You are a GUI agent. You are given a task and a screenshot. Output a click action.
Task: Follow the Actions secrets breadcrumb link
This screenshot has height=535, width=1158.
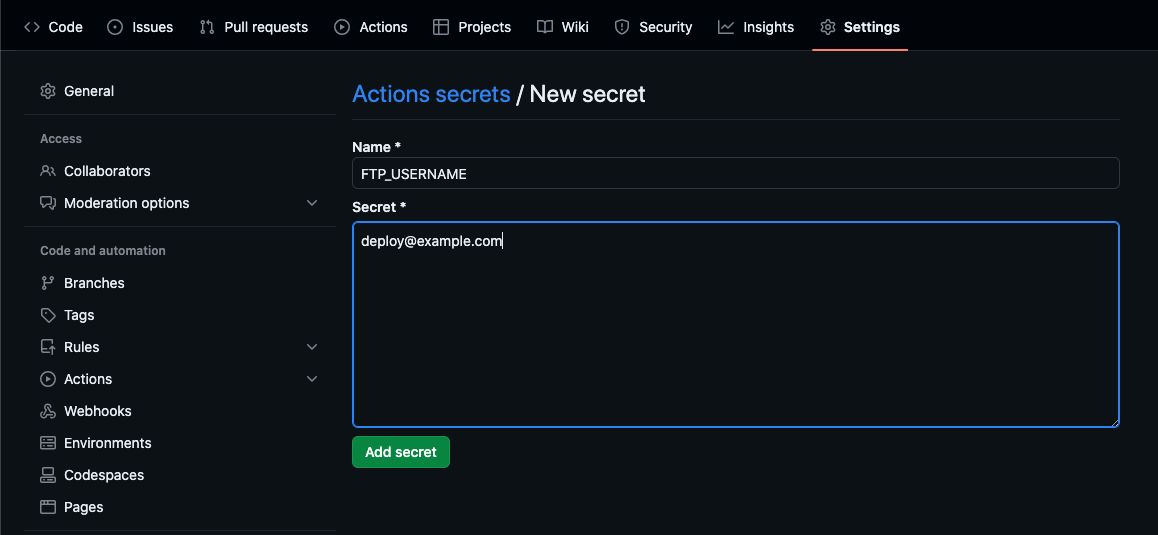click(431, 94)
